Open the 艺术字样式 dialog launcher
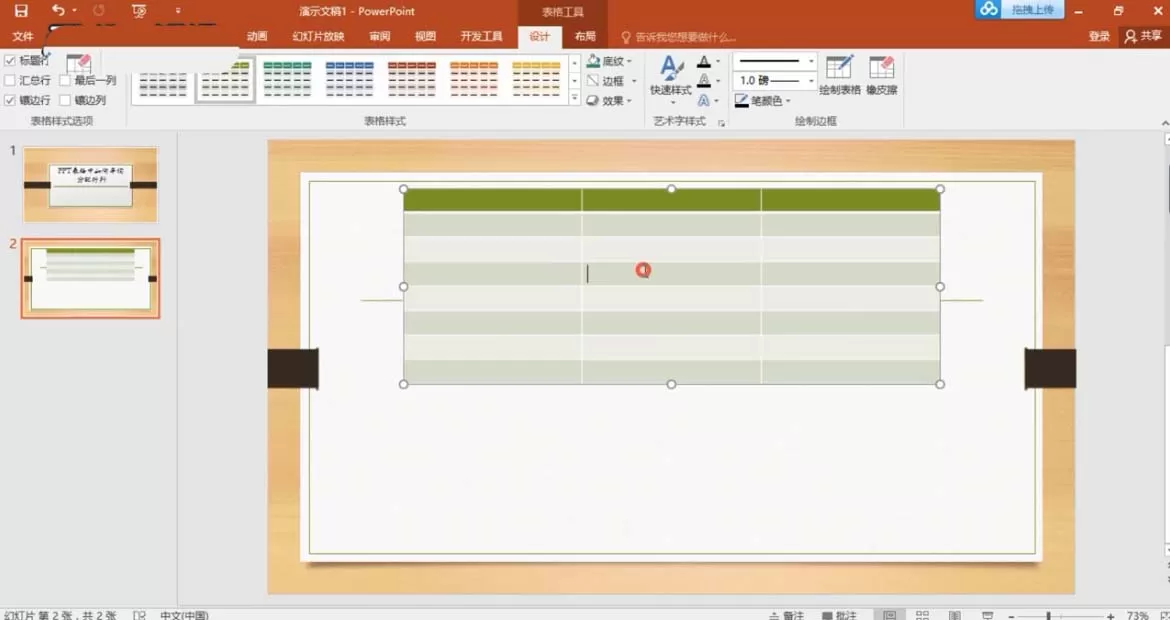 (722, 123)
